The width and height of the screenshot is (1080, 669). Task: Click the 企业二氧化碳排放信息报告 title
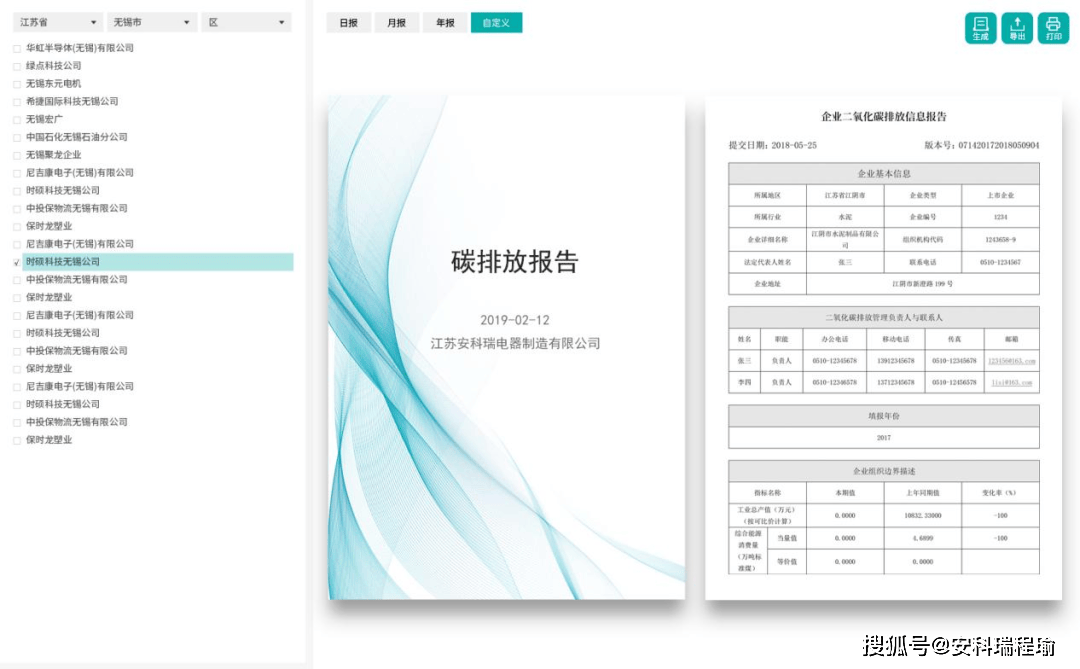(x=884, y=116)
